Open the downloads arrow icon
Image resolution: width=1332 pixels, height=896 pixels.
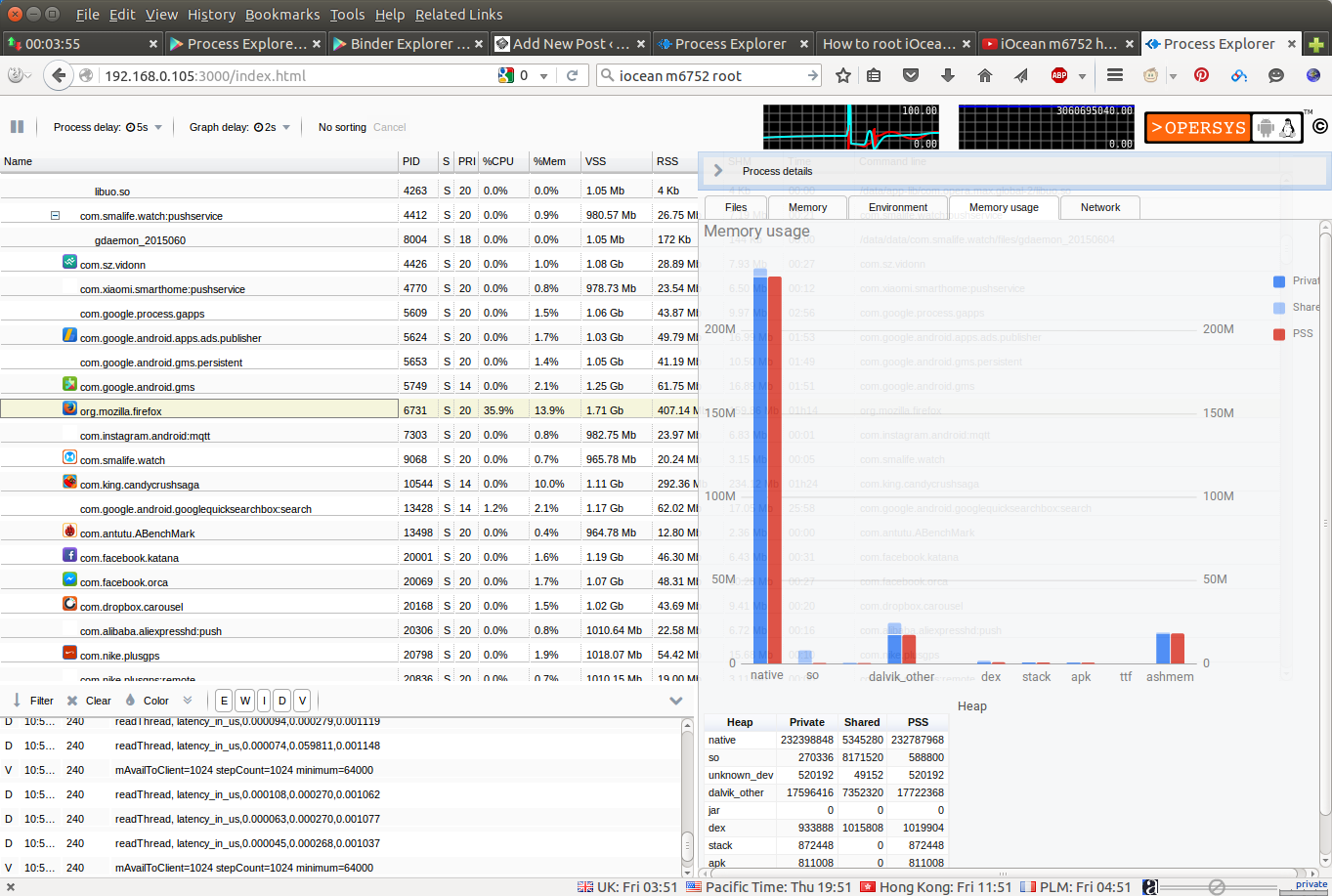click(x=947, y=75)
